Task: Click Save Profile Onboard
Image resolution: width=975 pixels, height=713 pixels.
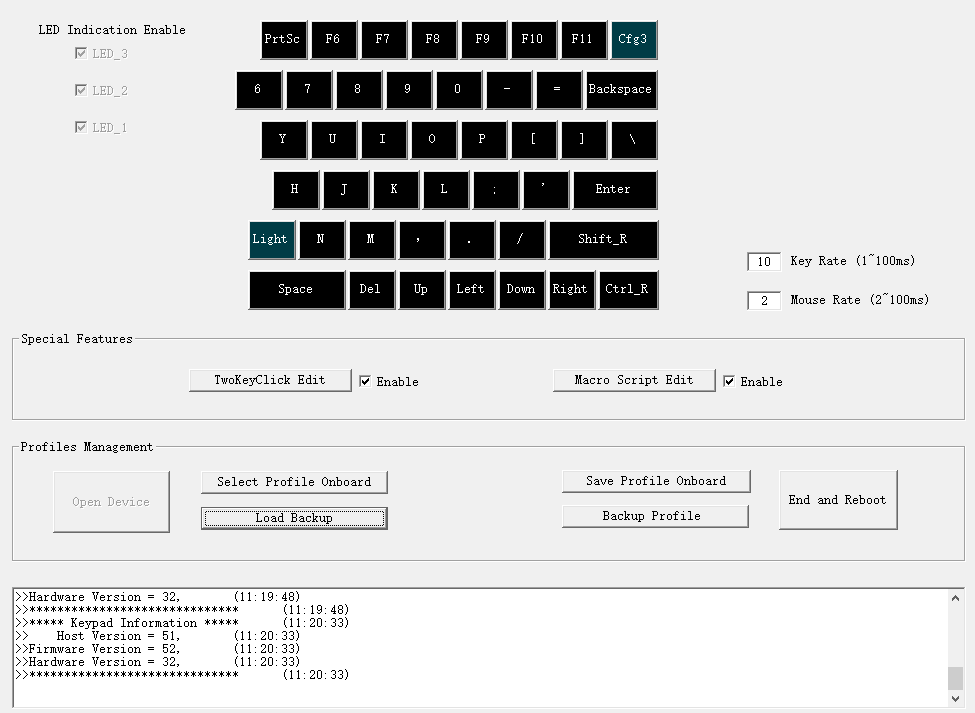Action: click(656, 481)
